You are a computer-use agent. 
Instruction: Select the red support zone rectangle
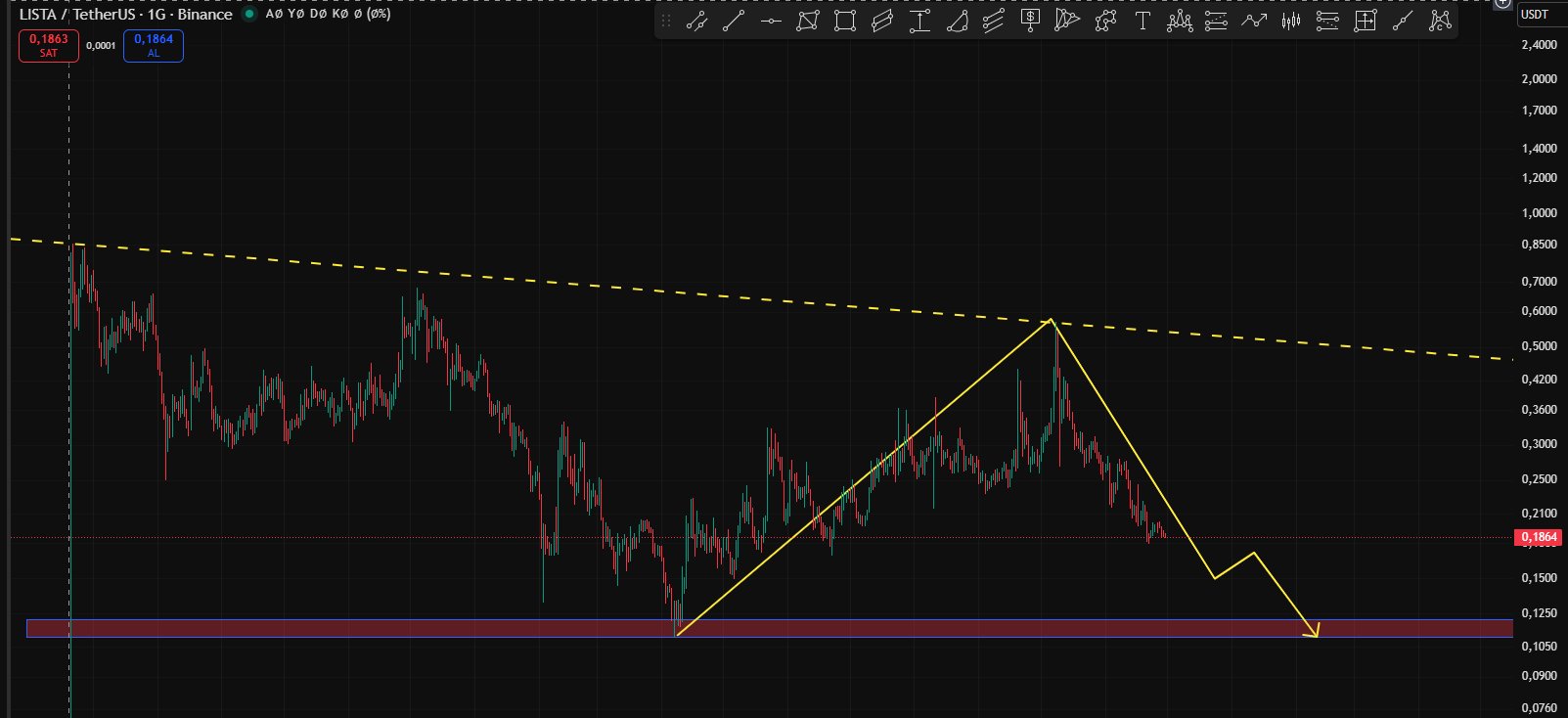click(769, 628)
